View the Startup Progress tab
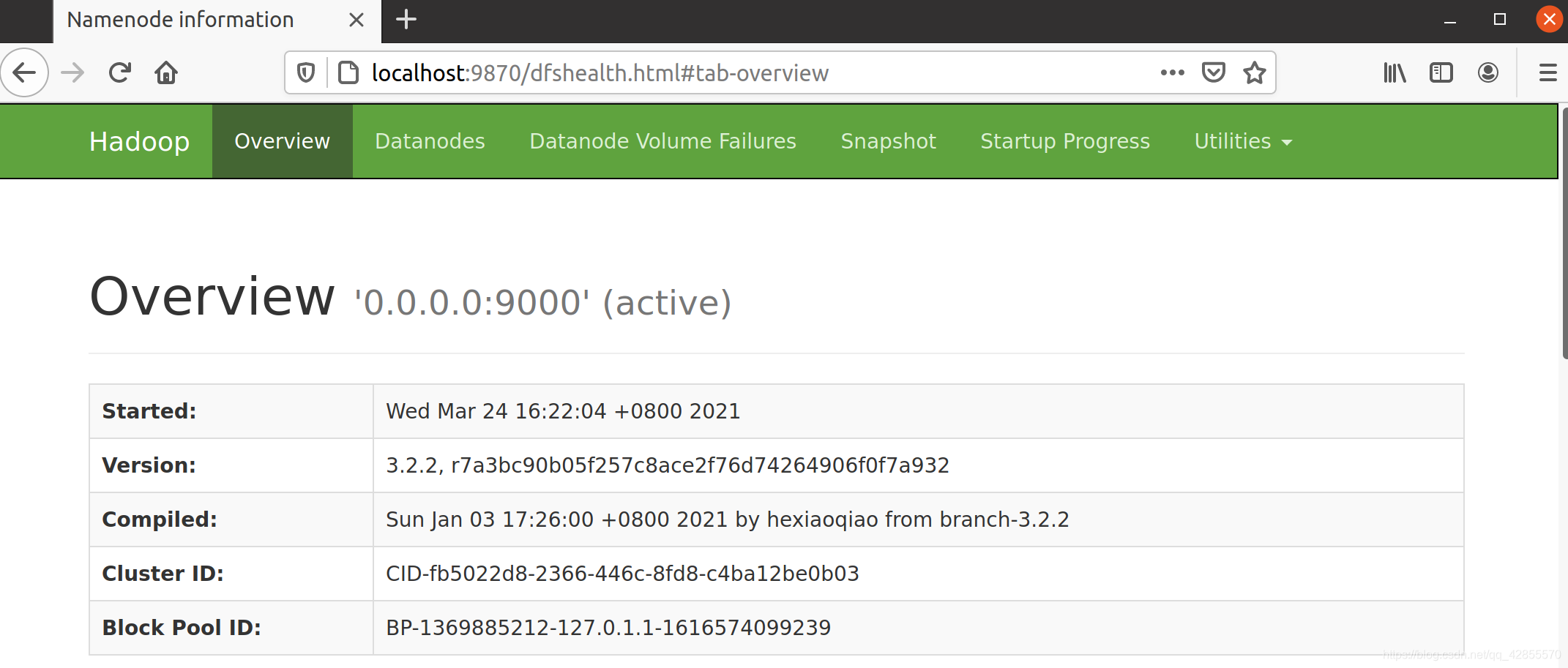Viewport: 1568px width, 668px height. pos(1065,141)
